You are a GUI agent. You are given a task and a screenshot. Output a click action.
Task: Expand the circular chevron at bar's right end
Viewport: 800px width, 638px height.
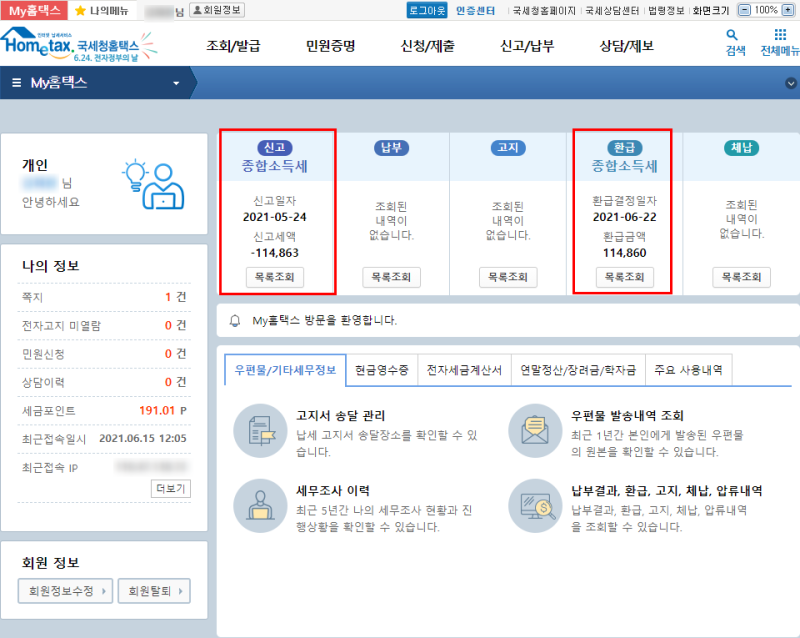[x=791, y=83]
